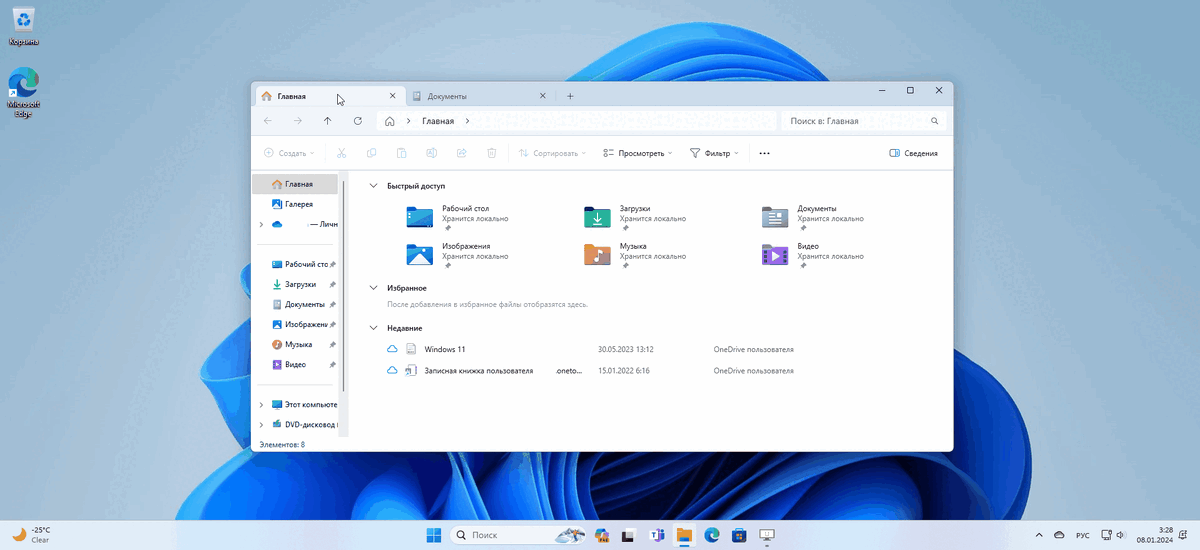1200x550 pixels.
Task: Click the OneDrive cloud tray icon
Action: [x=1060, y=535]
